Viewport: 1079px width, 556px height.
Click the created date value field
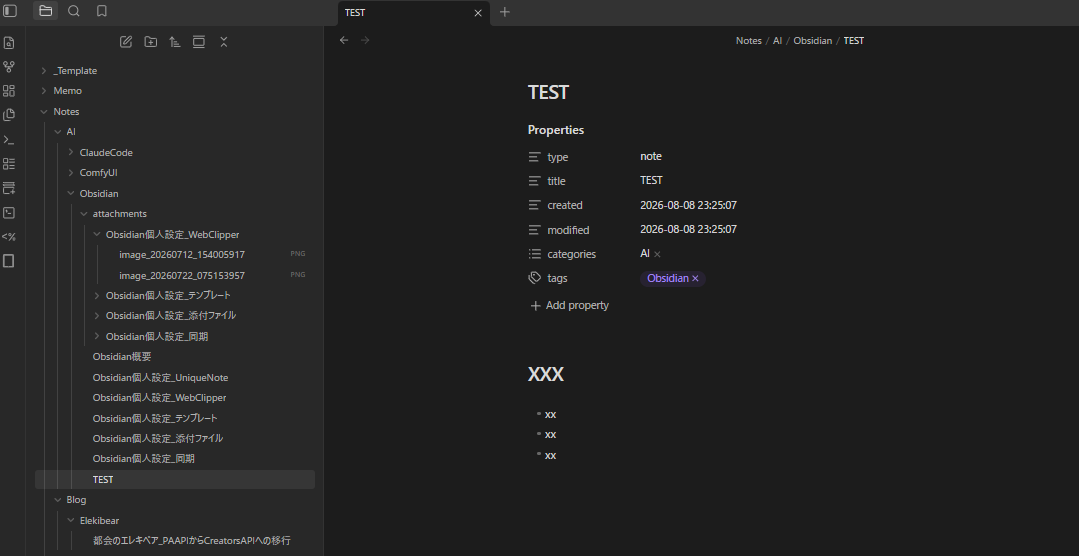pos(688,205)
